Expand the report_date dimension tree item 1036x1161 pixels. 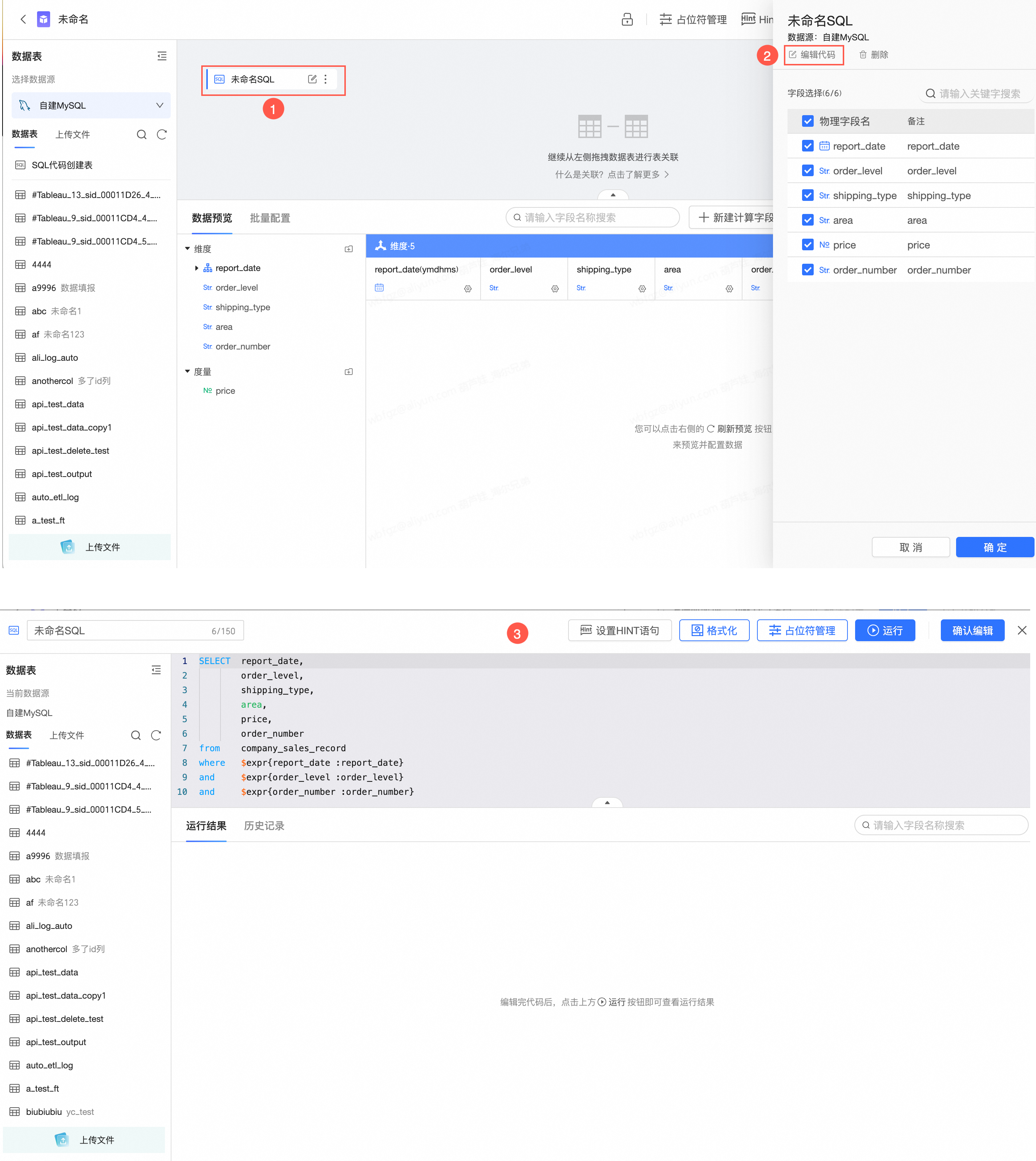[x=197, y=268]
